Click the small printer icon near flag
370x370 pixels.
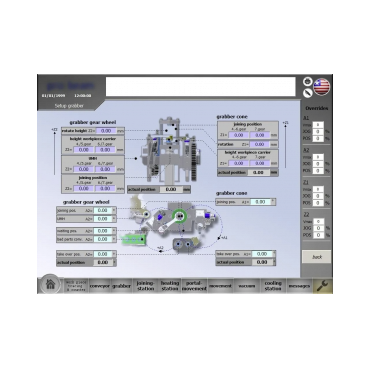tap(307, 81)
